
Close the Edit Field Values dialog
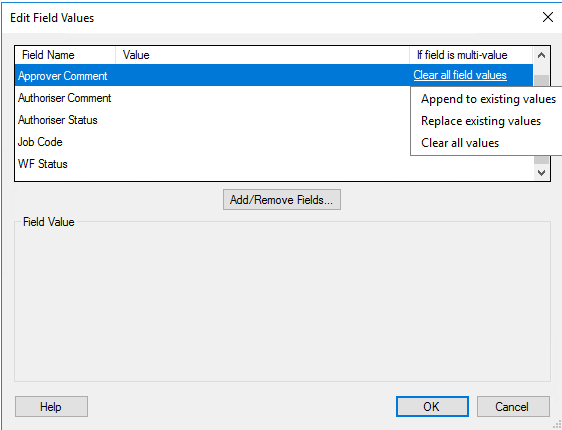[548, 17]
